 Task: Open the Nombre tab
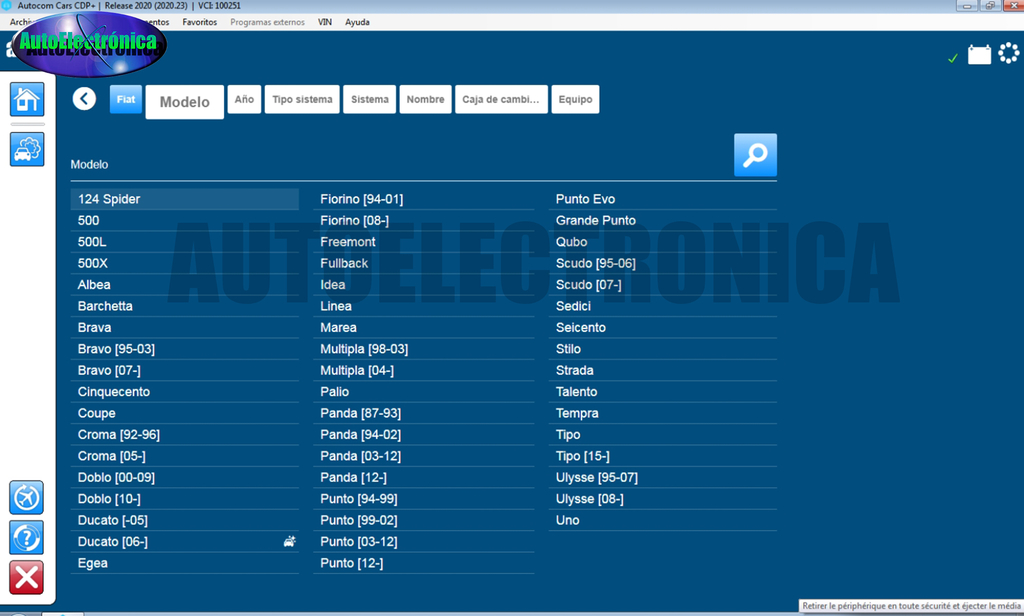point(426,99)
